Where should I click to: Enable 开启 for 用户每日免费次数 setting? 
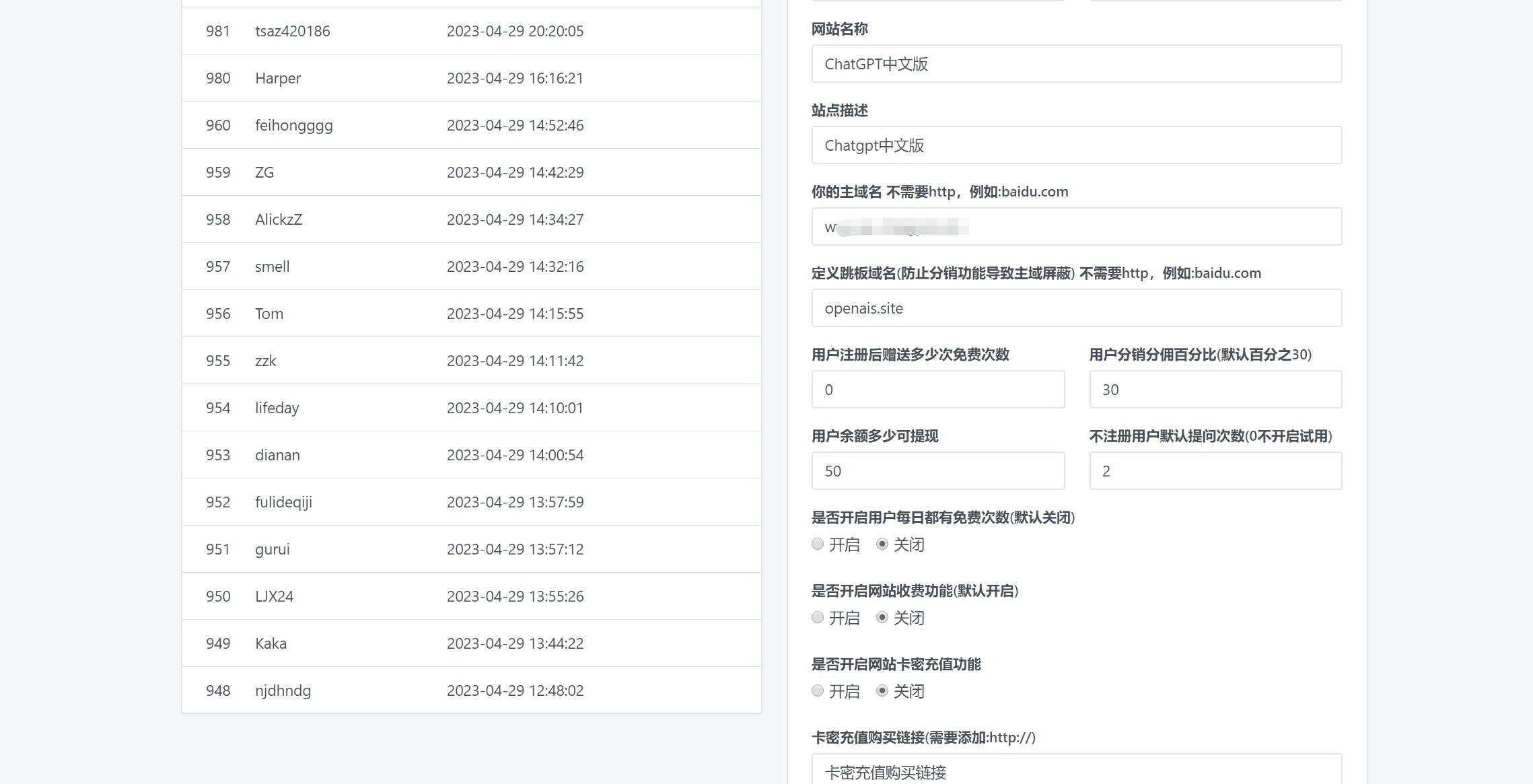(817, 544)
